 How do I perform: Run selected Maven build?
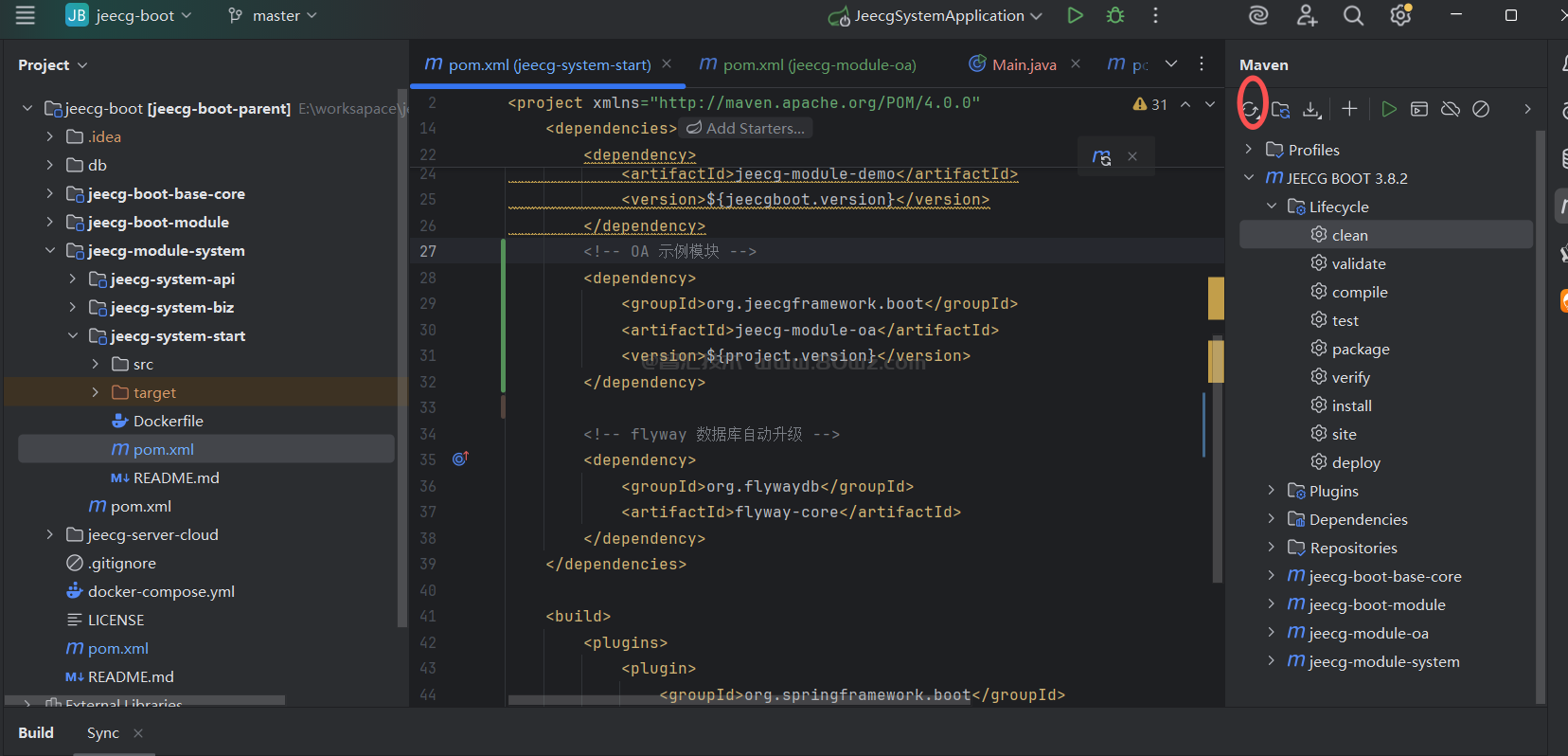point(1389,109)
